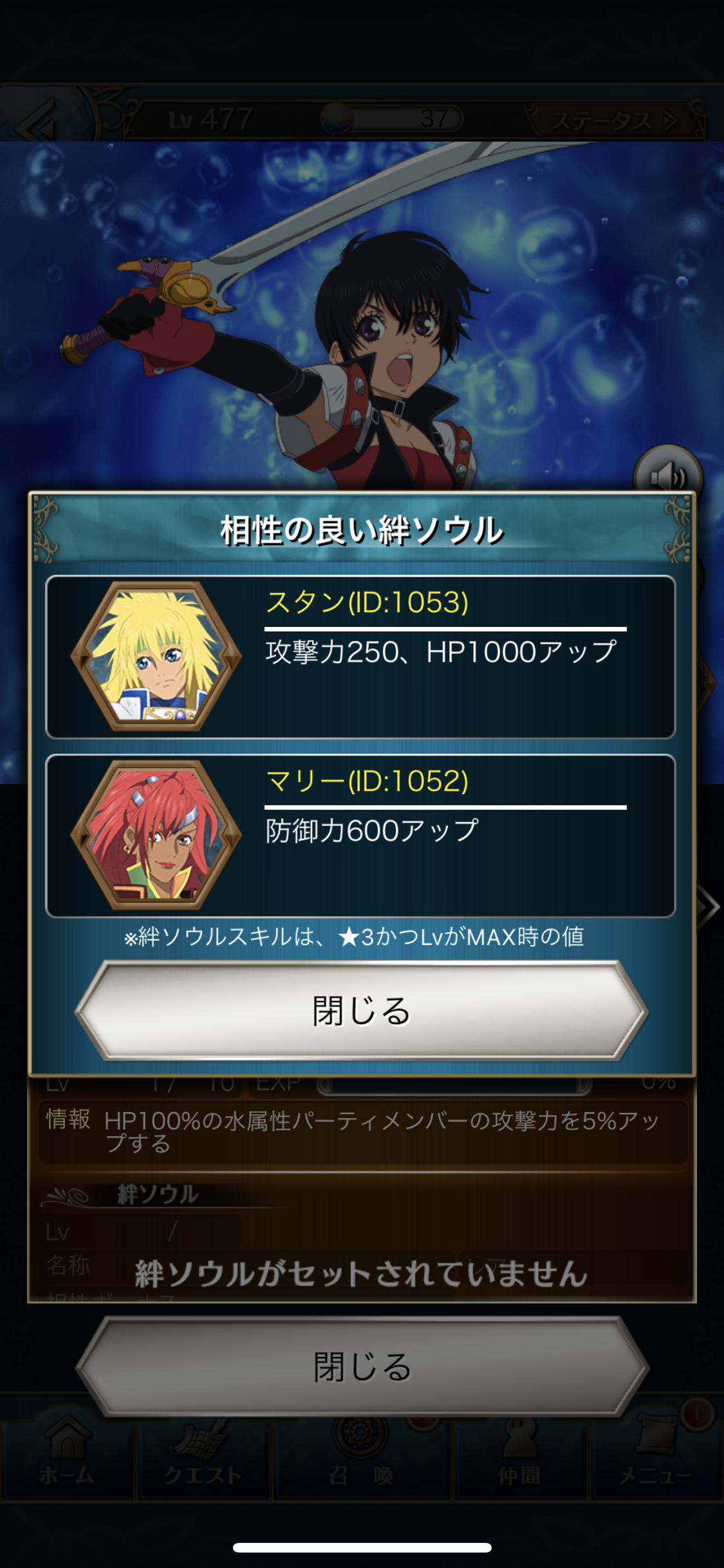Click the rainbow orb gauge bar

(391, 118)
